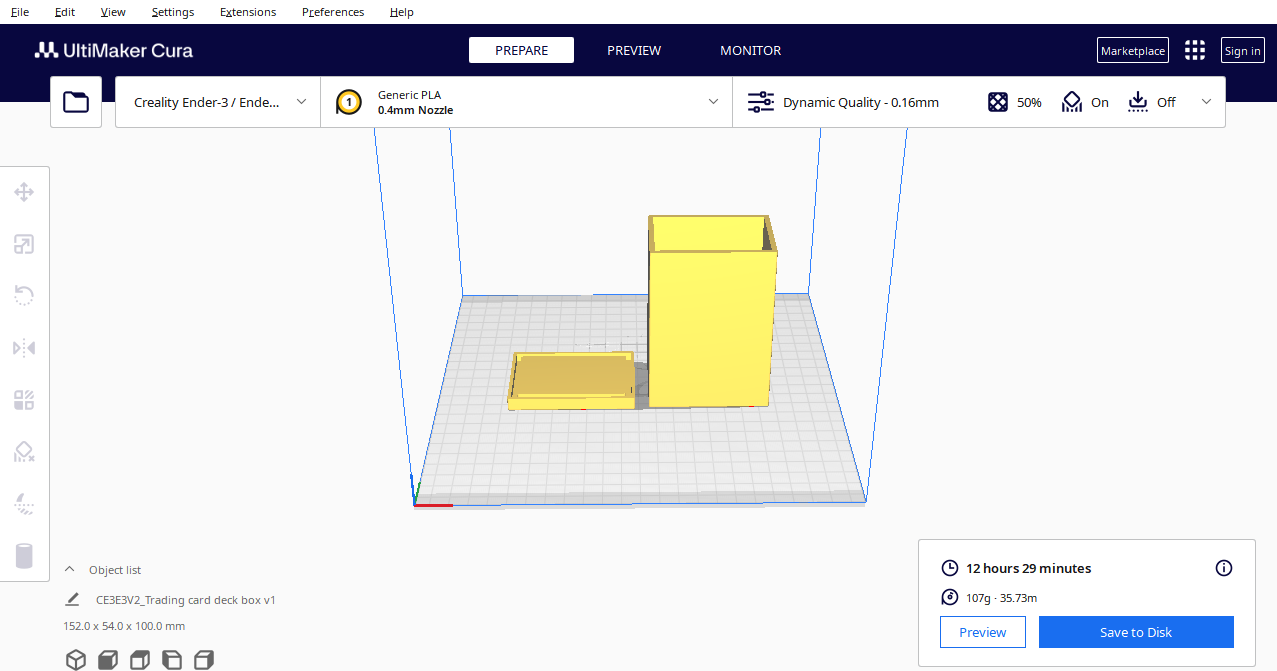1277x671 pixels.
Task: Click the Sign in button
Action: (1243, 51)
